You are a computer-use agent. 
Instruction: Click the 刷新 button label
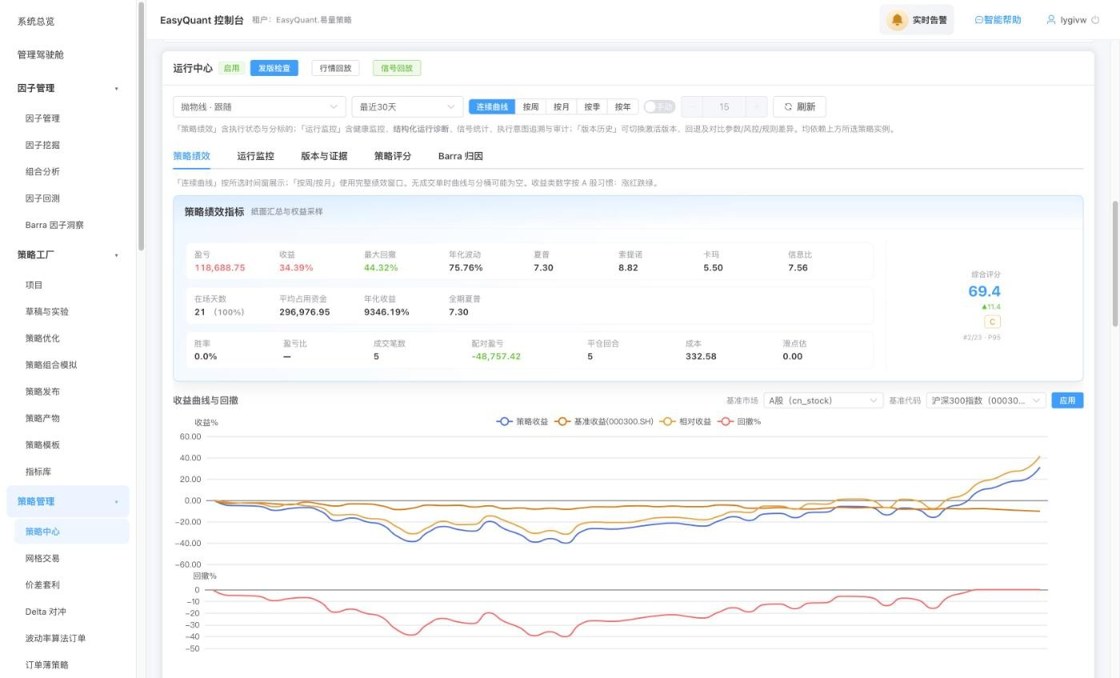pos(806,106)
